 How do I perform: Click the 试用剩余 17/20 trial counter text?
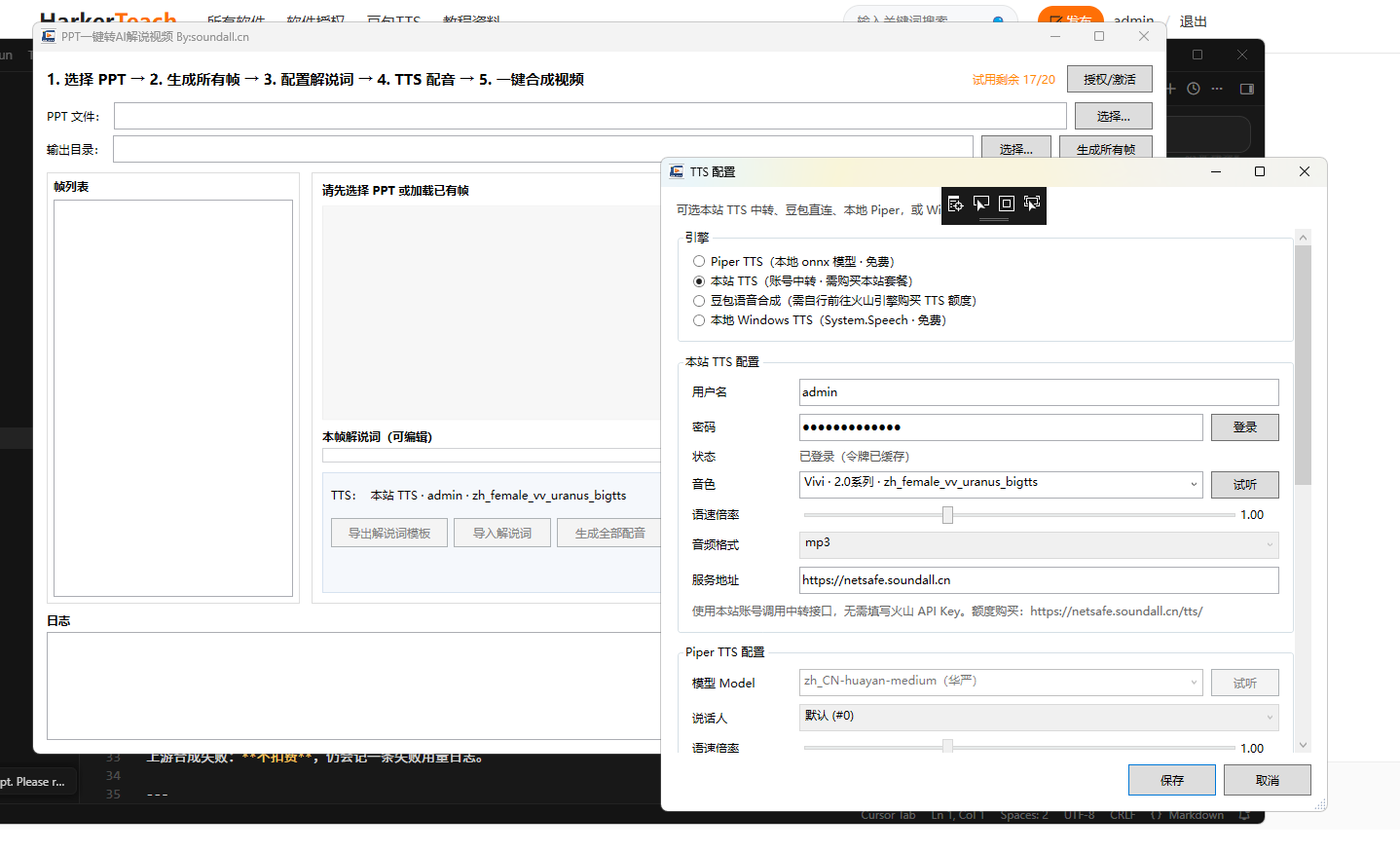click(1013, 80)
